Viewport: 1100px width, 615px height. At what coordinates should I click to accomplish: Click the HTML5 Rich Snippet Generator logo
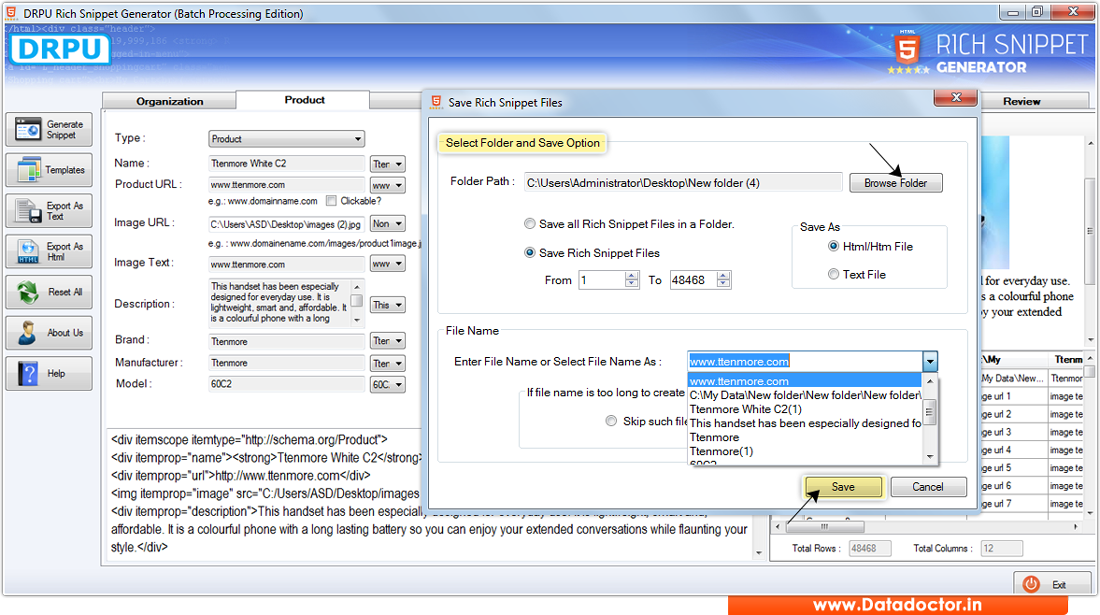[x=988, y=53]
